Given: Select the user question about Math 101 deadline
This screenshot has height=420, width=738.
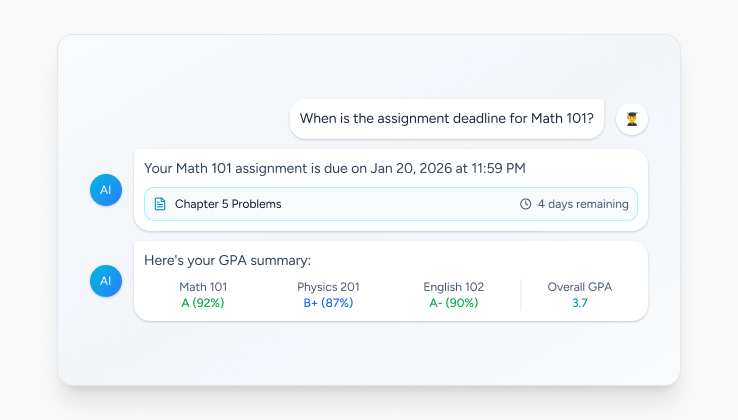Looking at the screenshot, I should point(446,119).
